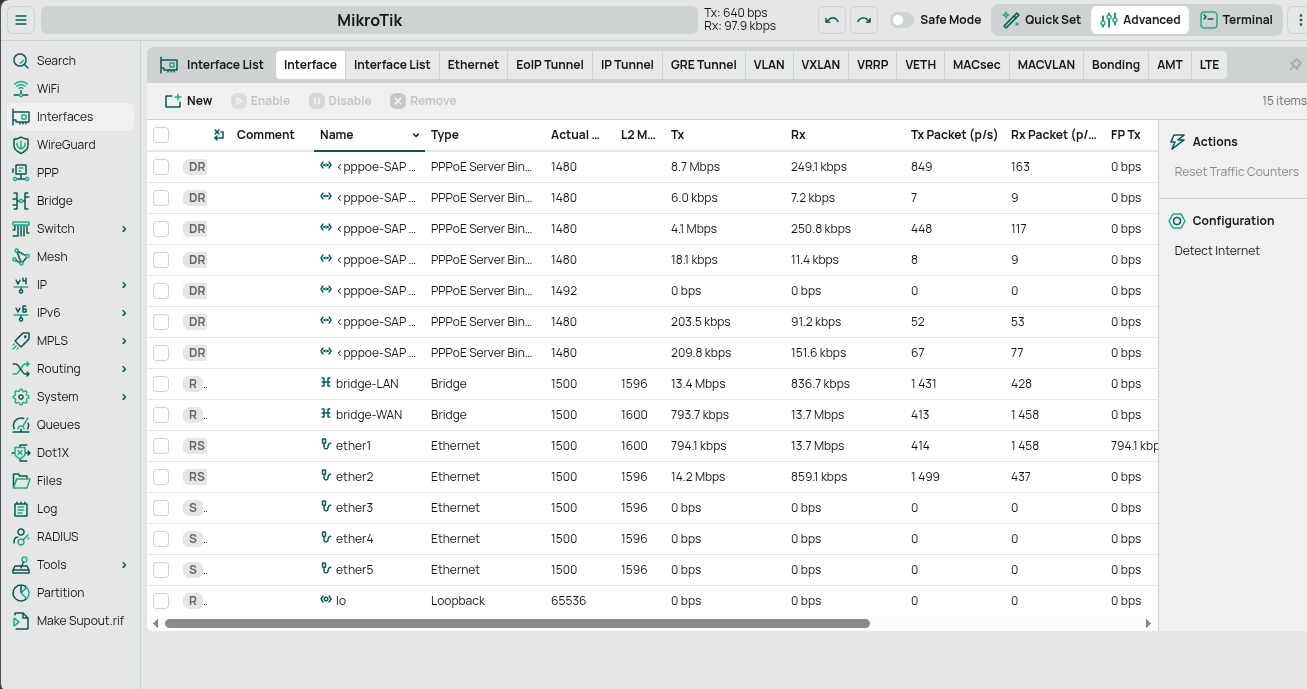Screen dimensions: 1307x689
Task: Open the Log icon in sidebar
Action: [x=21, y=509]
